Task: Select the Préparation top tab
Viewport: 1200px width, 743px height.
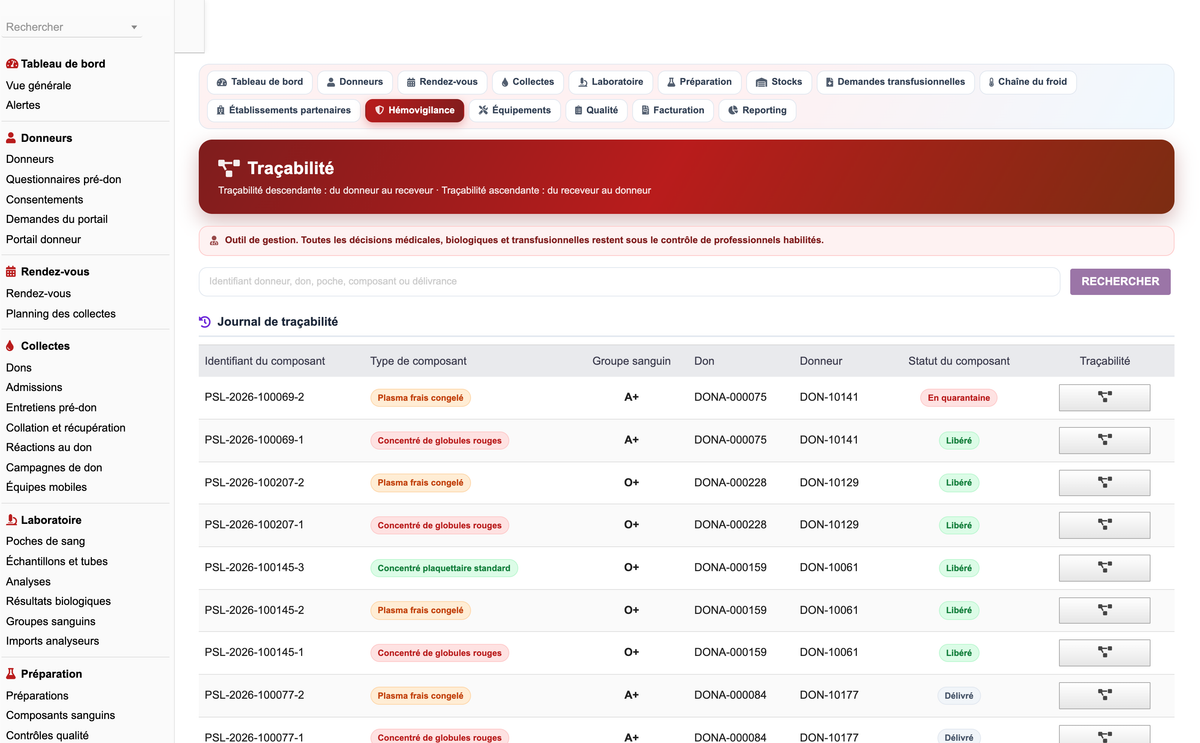Action: coord(700,82)
